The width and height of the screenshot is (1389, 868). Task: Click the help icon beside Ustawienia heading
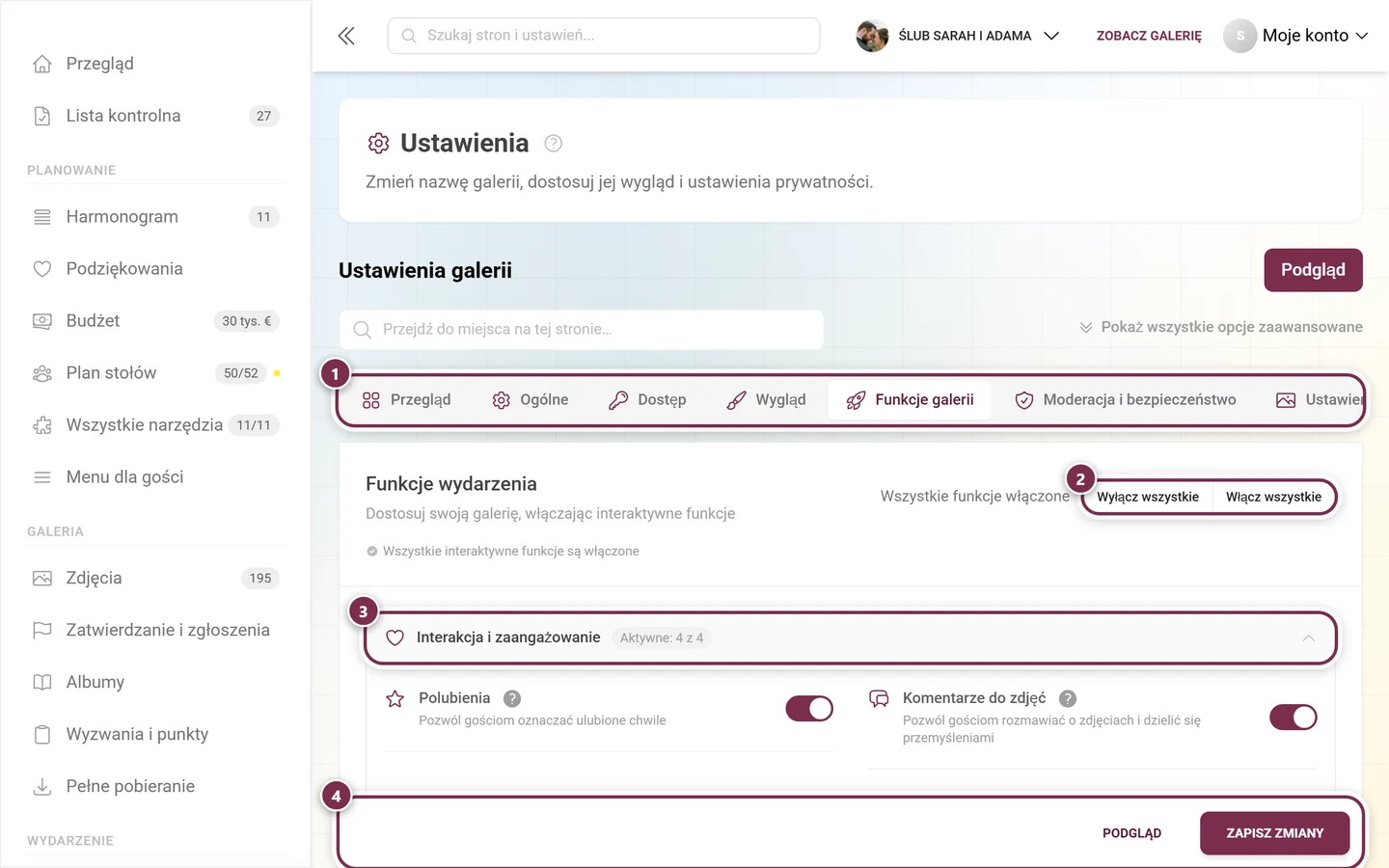click(553, 144)
